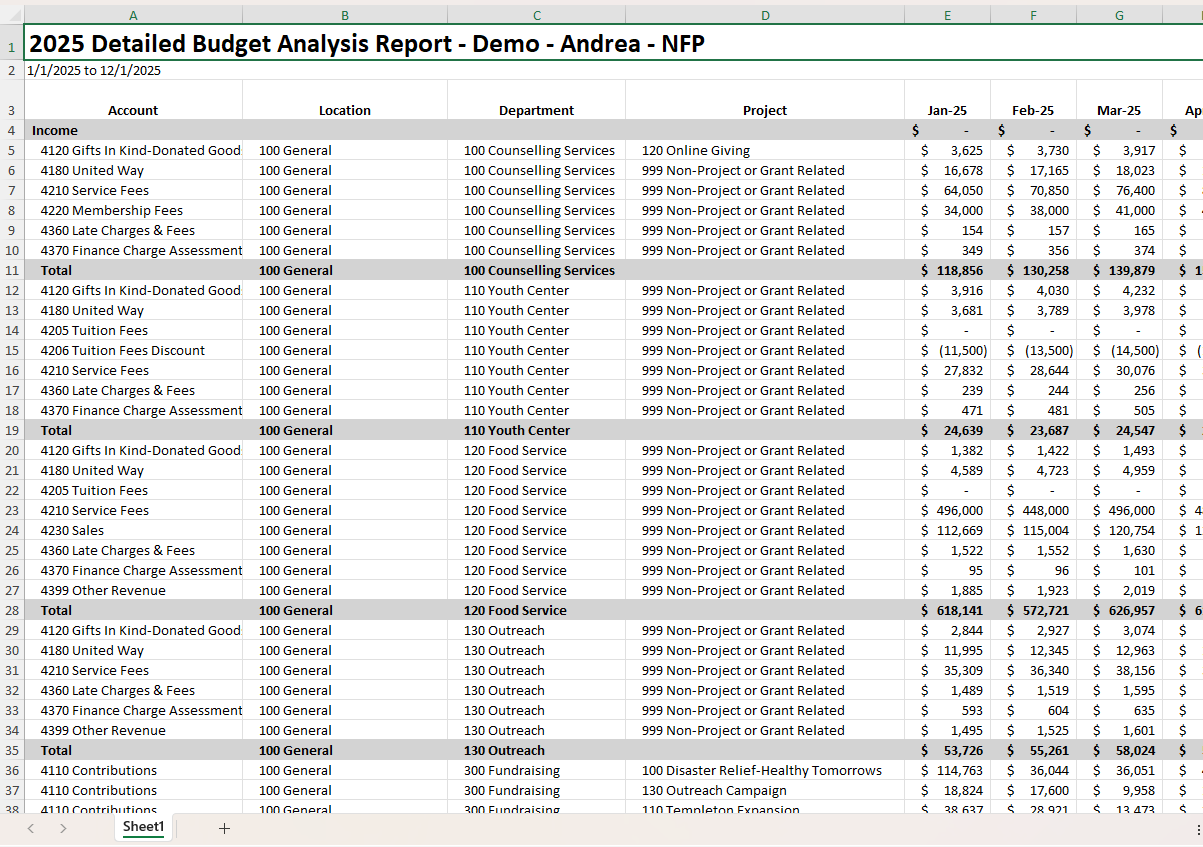Image resolution: width=1203 pixels, height=847 pixels.
Task: Click Mar-25 total value 139,879
Action: coord(1119,270)
